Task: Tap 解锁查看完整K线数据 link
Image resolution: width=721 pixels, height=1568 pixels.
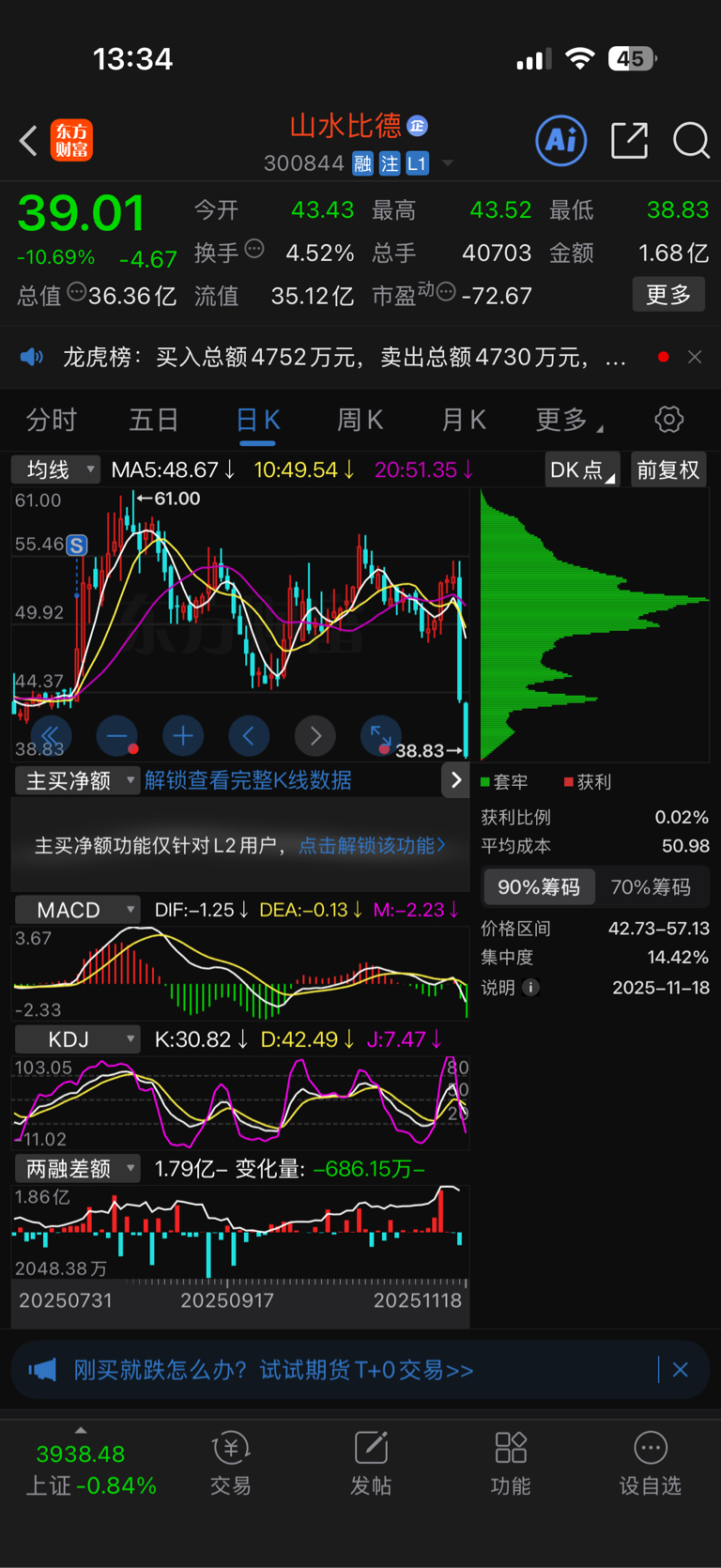Action: (248, 780)
